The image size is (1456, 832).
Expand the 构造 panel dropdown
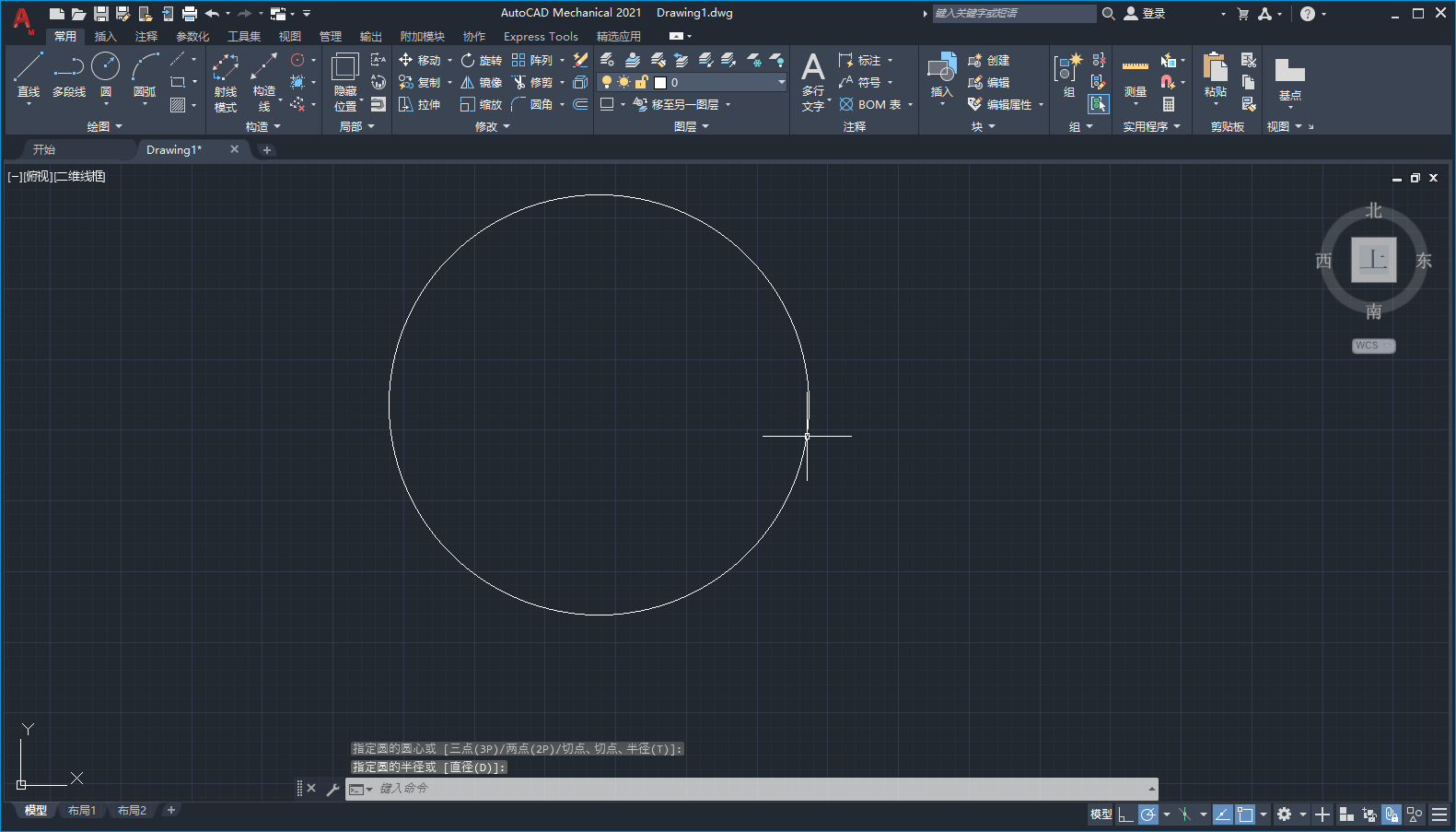262,126
